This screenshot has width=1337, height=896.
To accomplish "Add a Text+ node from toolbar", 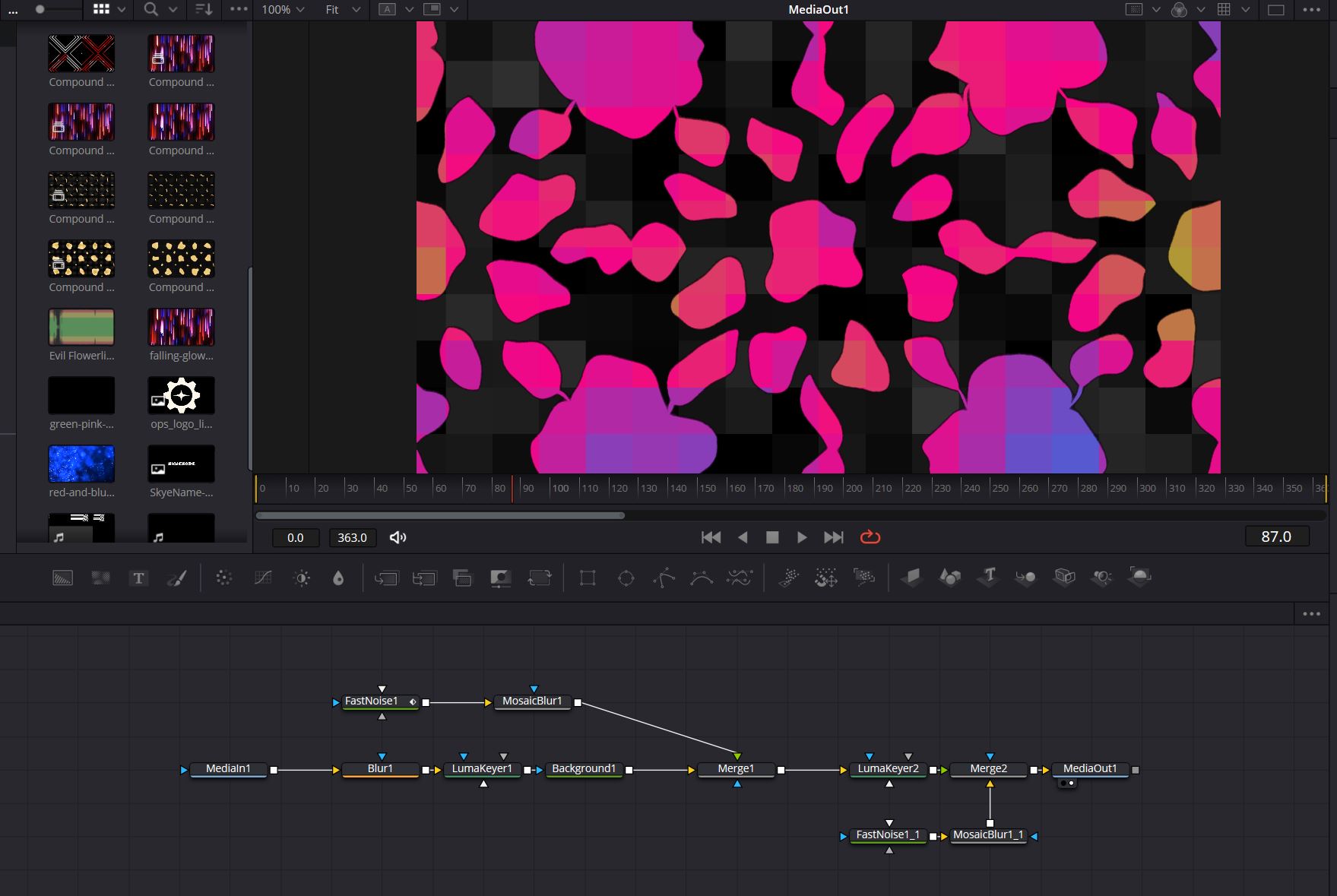I will (138, 578).
